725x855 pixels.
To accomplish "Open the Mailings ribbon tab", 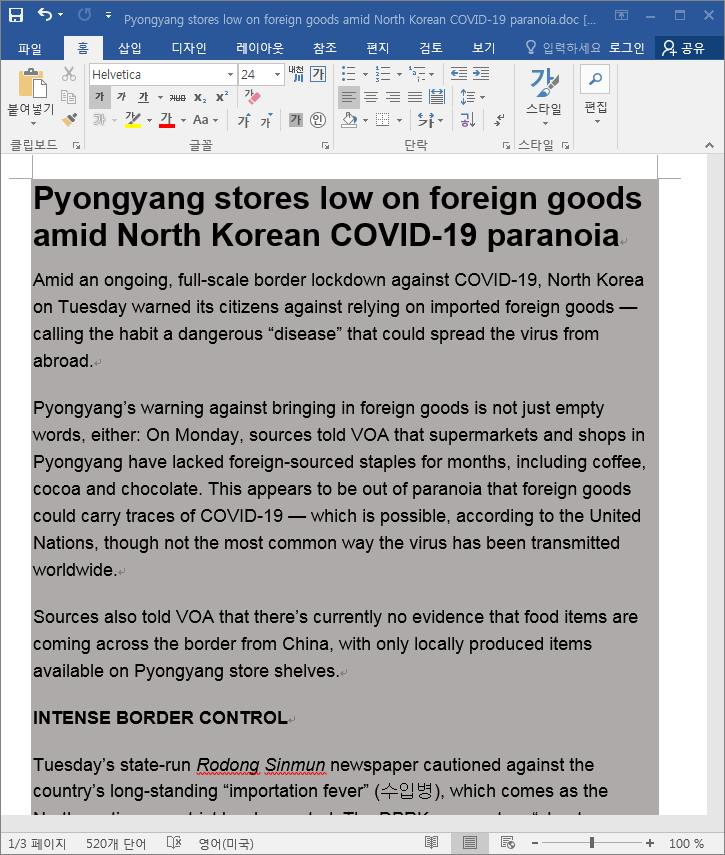I will pyautogui.click(x=378, y=48).
